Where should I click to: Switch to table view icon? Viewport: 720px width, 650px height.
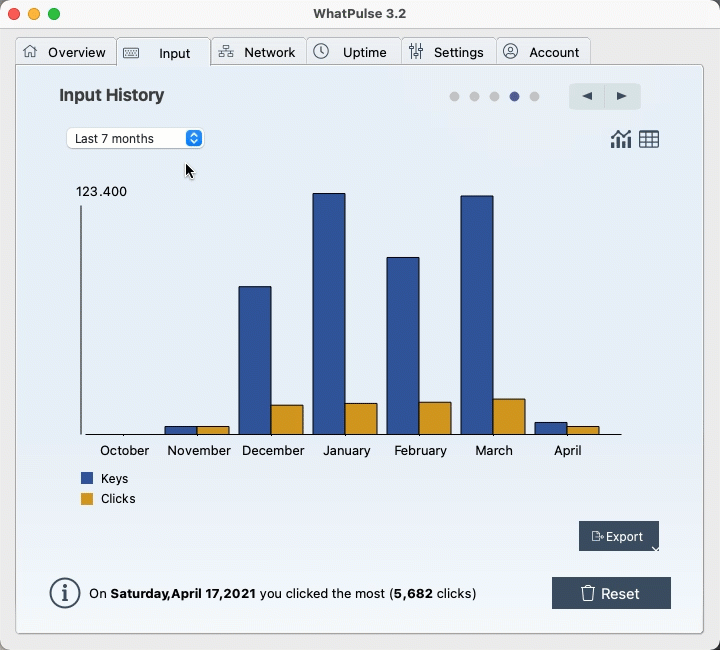click(649, 139)
